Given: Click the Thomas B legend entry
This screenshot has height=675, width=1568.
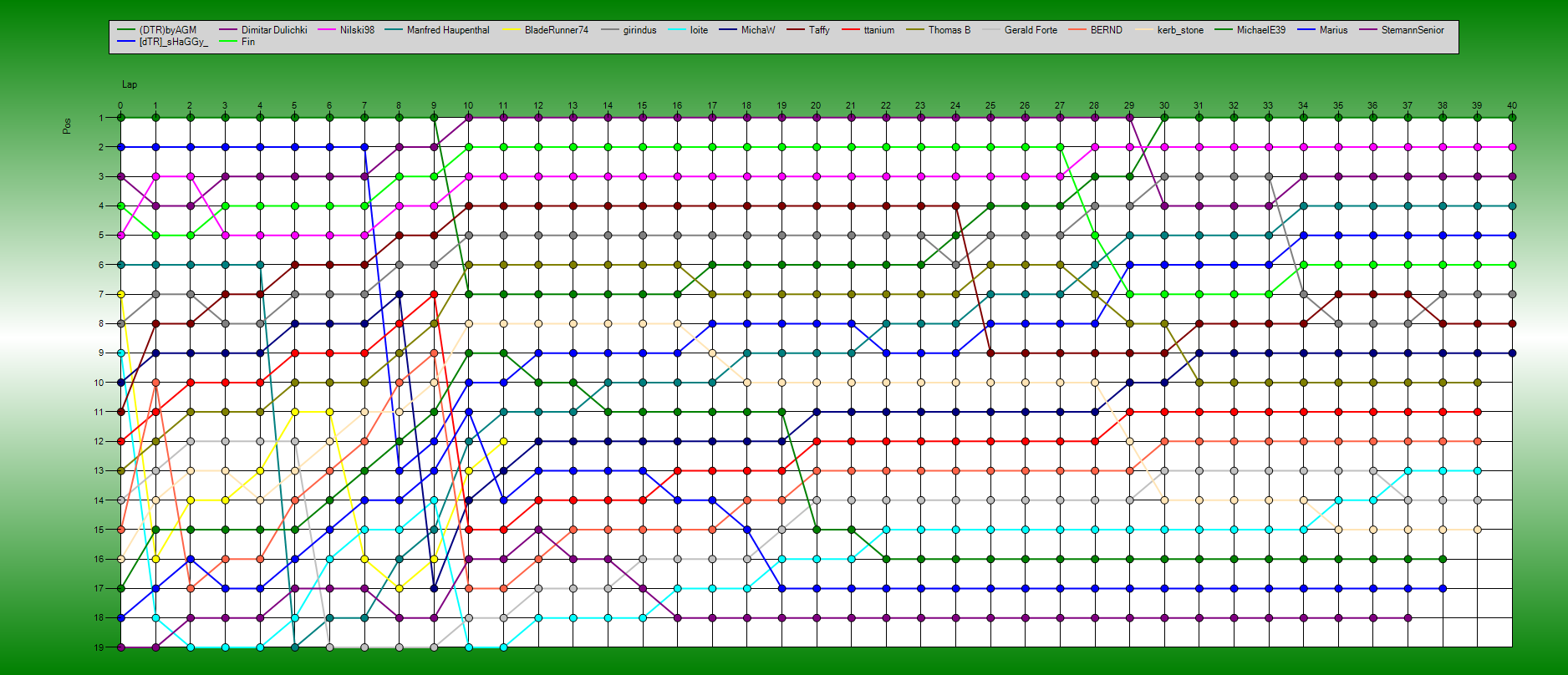Looking at the screenshot, I should [x=949, y=30].
